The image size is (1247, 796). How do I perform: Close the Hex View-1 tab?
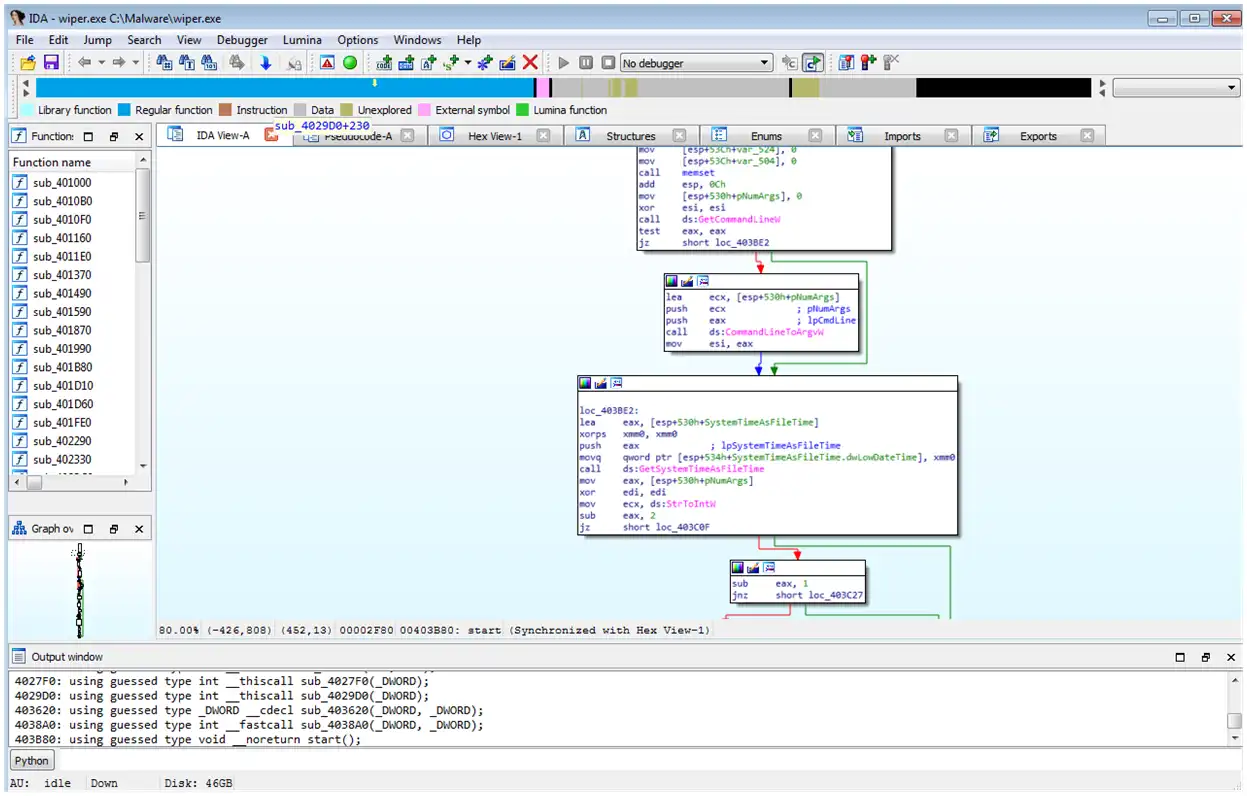click(542, 136)
